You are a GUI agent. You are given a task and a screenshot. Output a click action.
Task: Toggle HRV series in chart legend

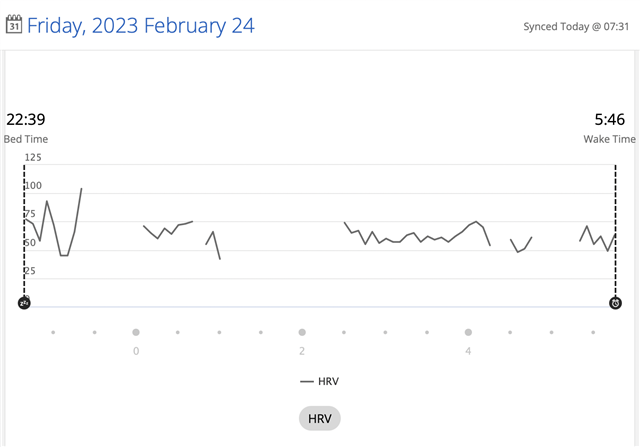point(320,381)
